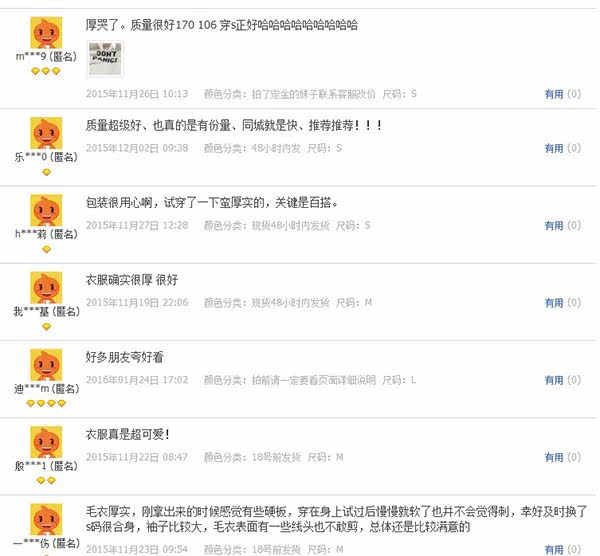Viewport: 600px width, 556px height.
Task: Click avatar of reviewer 迪***m
Action: tap(46, 365)
